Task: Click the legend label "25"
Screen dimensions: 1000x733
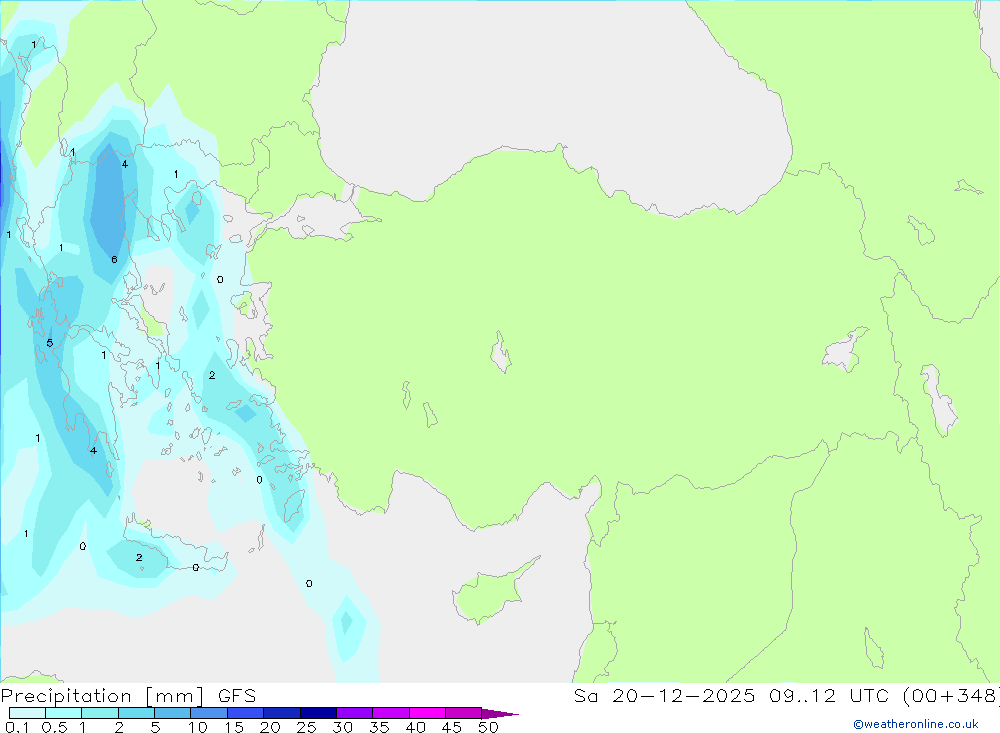Action: click(x=306, y=727)
